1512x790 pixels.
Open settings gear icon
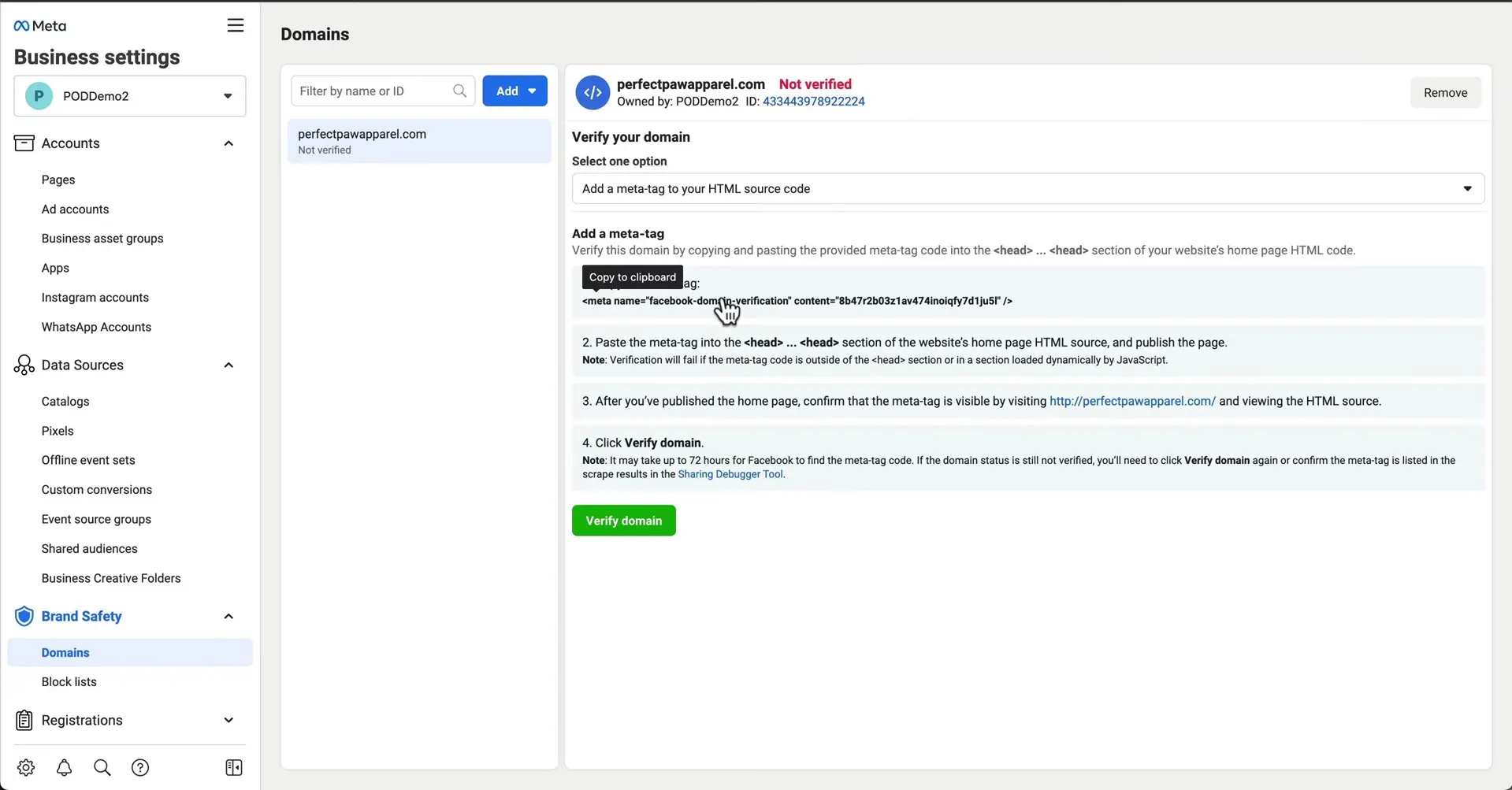[26, 767]
